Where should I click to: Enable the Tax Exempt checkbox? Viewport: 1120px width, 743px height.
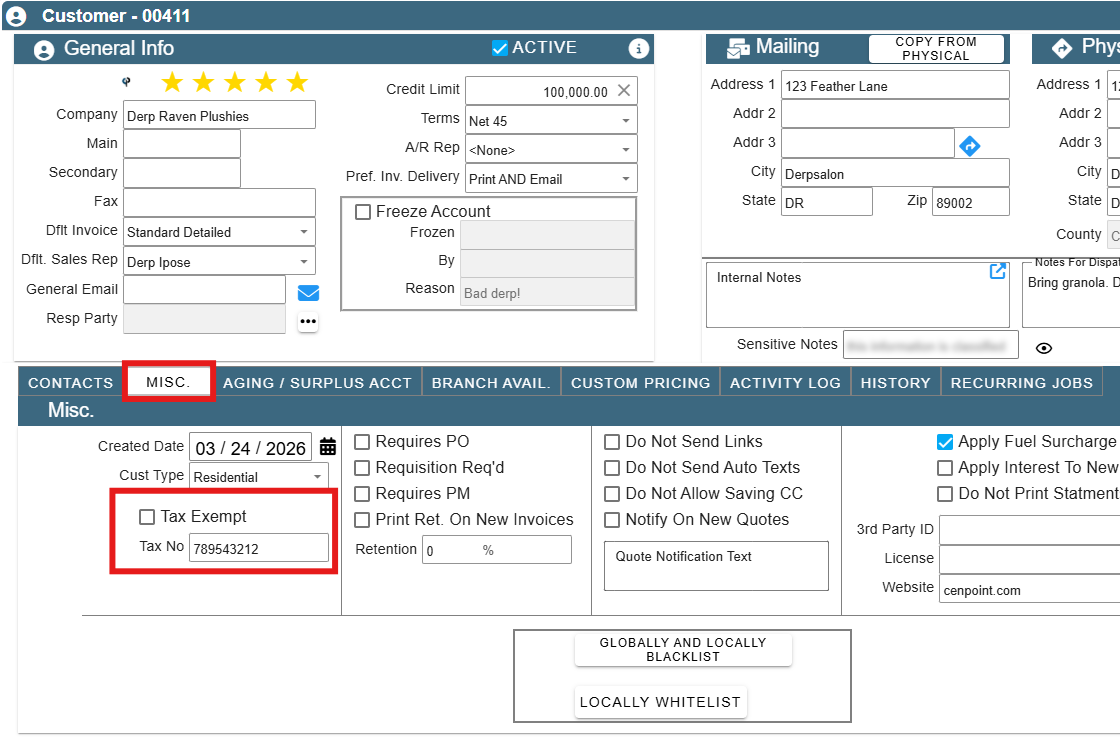[x=147, y=517]
